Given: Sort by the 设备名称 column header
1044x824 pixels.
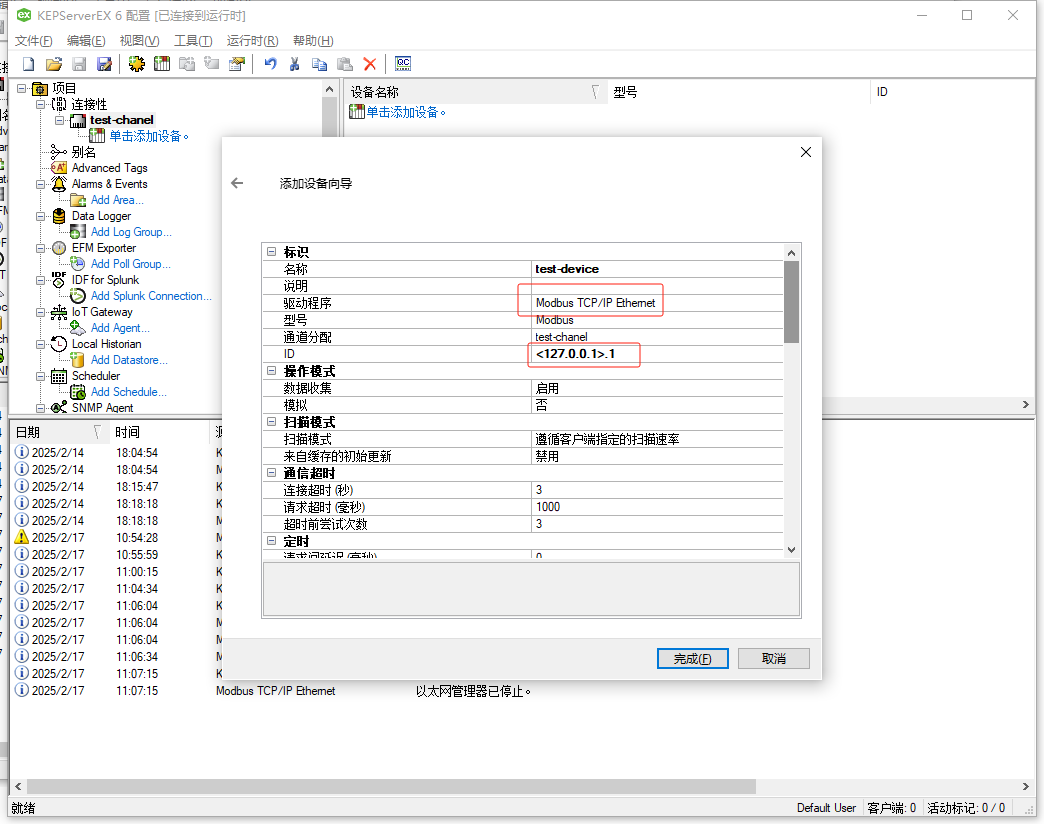Looking at the screenshot, I should [476, 92].
